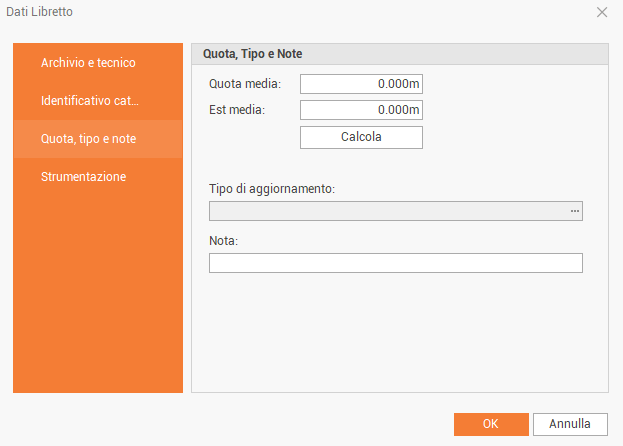
Task: Open the ellipsis browse button for Tipo di aggiornamento
Action: coord(575,211)
